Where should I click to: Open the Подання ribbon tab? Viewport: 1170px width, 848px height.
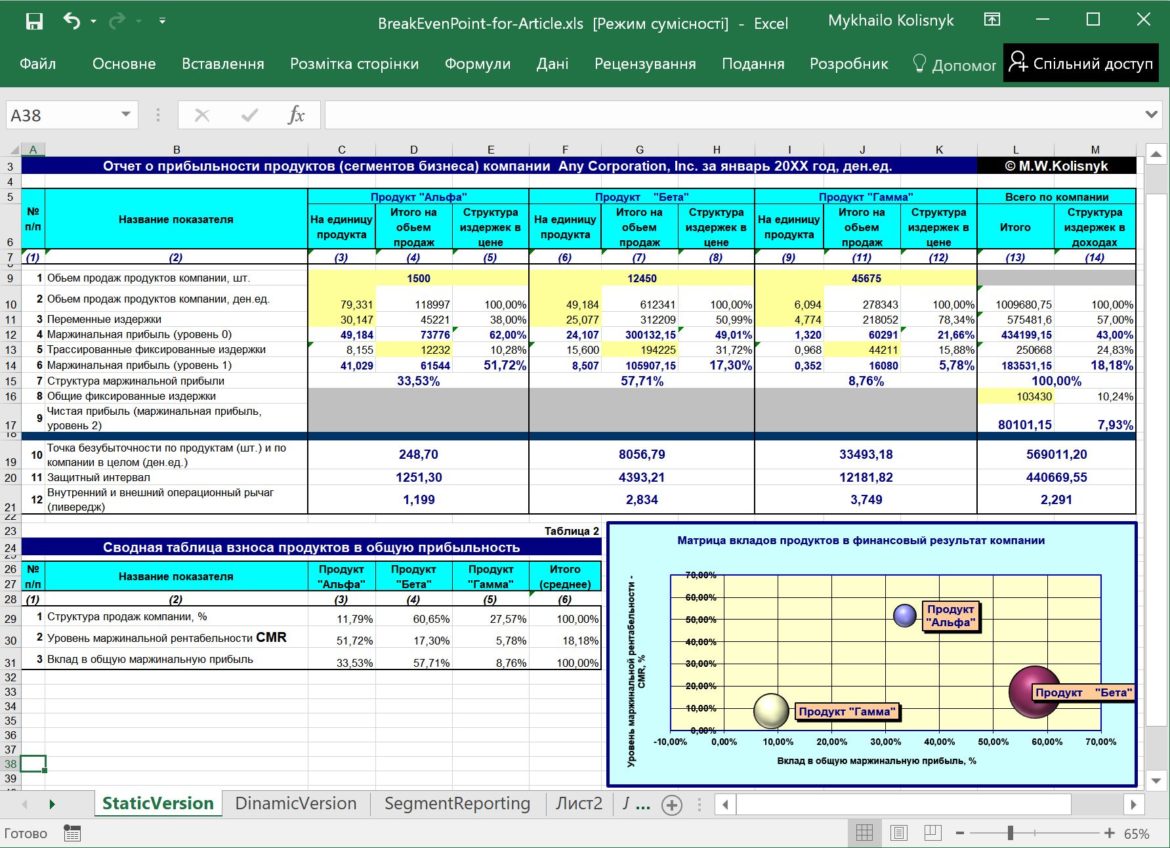[x=753, y=64]
